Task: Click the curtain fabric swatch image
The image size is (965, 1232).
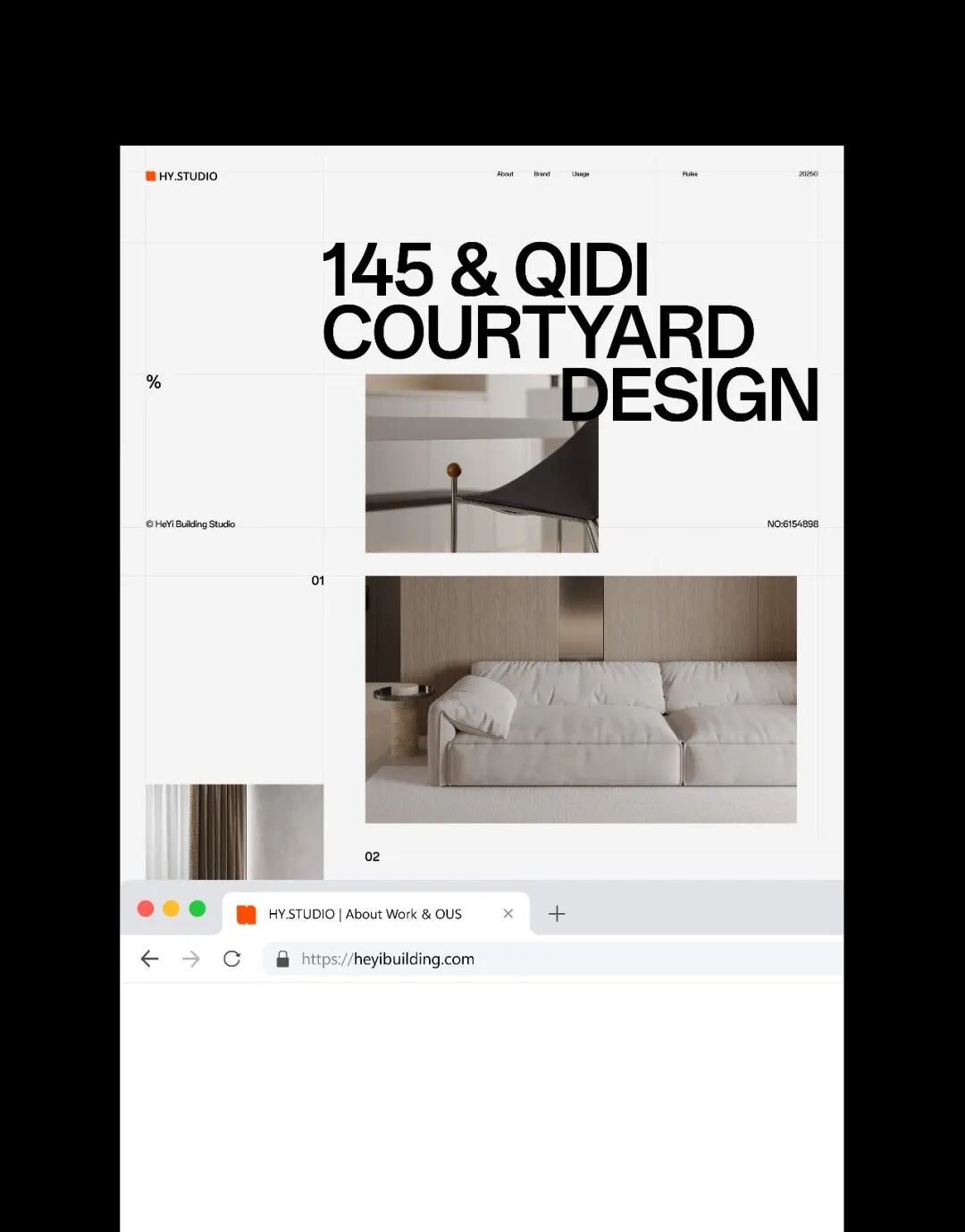Action: pyautogui.click(x=234, y=832)
